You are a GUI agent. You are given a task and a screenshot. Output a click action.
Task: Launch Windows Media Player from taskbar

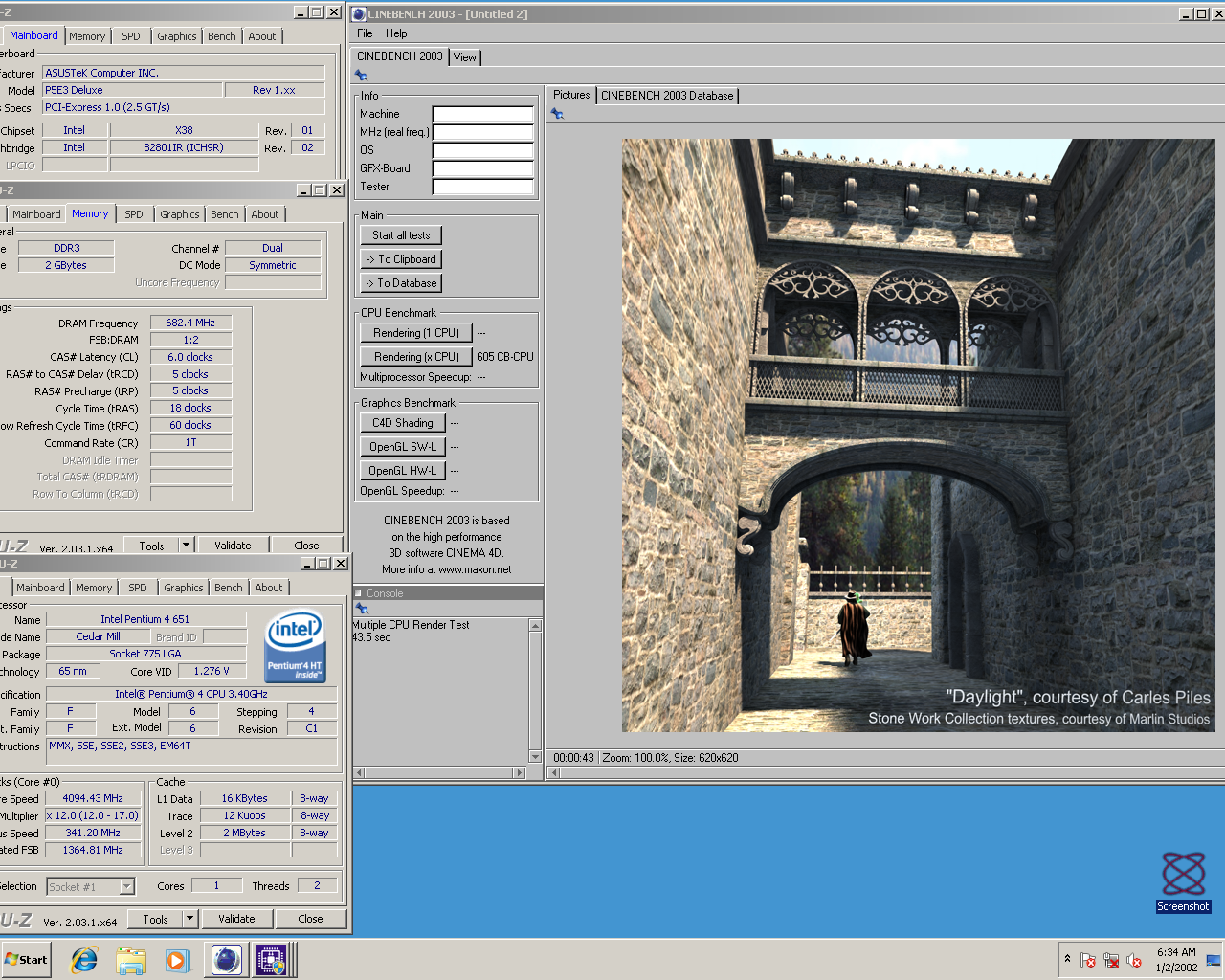[177, 960]
